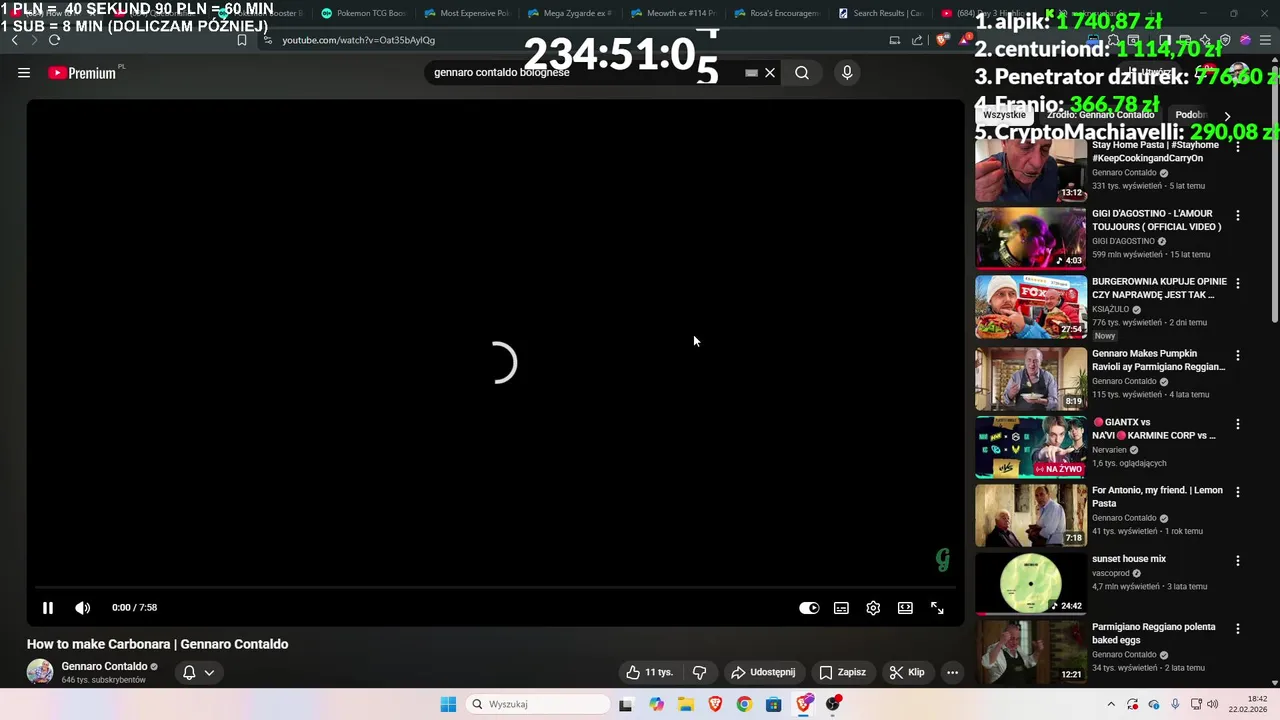Open options menu for Burgerownia video
Image resolution: width=1280 pixels, height=720 pixels.
tap(1238, 284)
